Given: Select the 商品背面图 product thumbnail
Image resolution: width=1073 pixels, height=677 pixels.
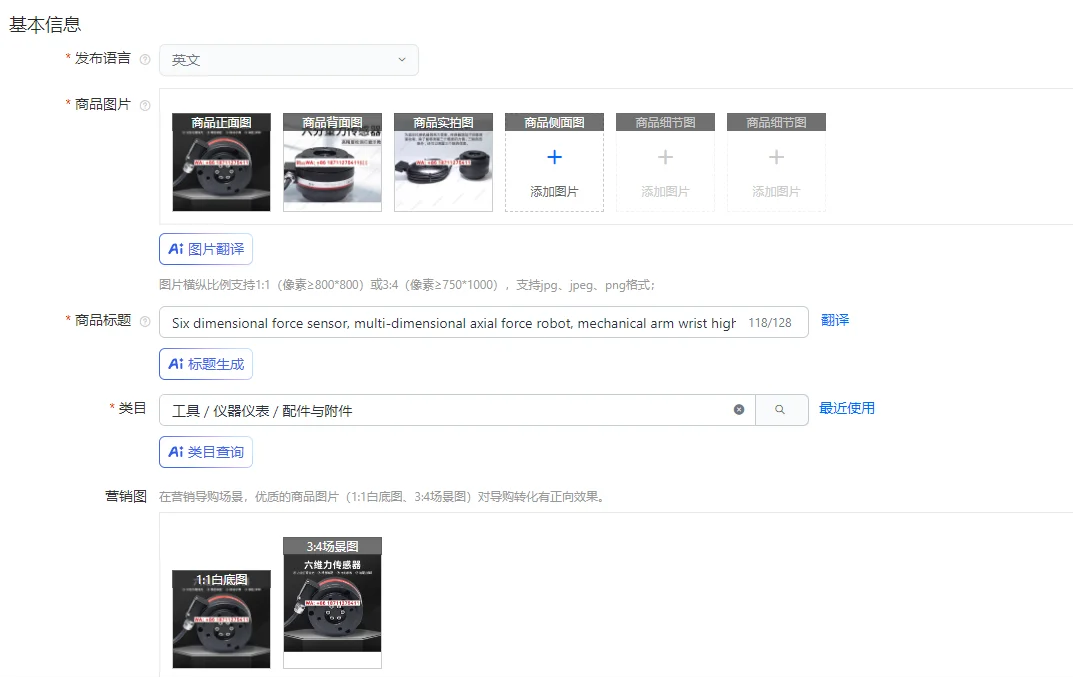Looking at the screenshot, I should coord(332,162).
